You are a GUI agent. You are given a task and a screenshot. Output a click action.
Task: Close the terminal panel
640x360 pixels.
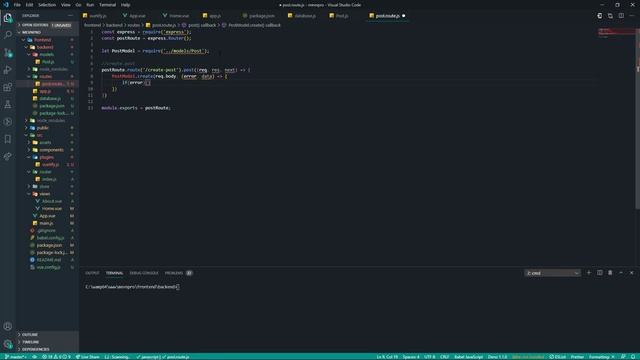(x=631, y=273)
